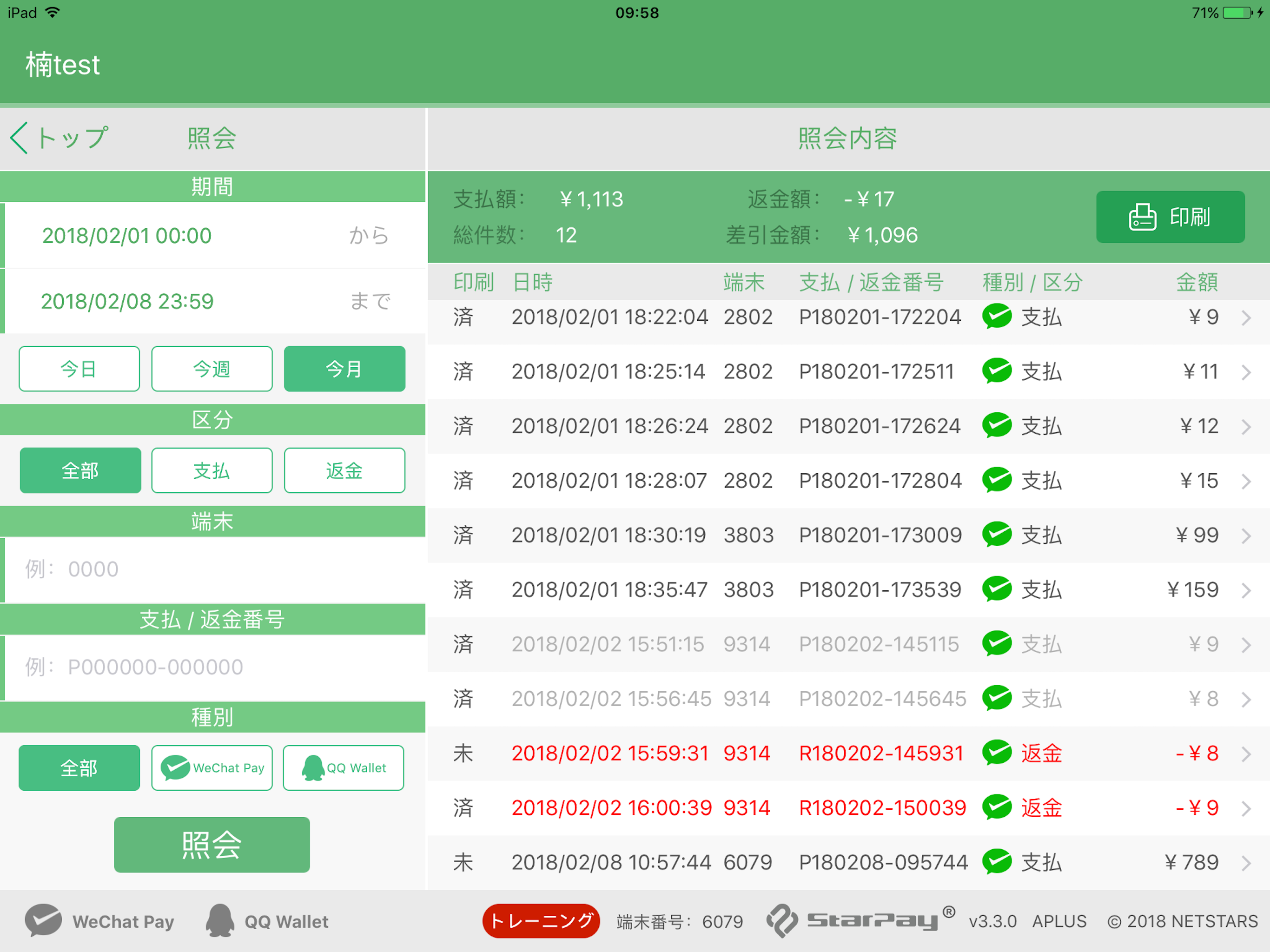Tap 端末番号: 6079 in footer
The width and height of the screenshot is (1270, 952).
(x=679, y=922)
